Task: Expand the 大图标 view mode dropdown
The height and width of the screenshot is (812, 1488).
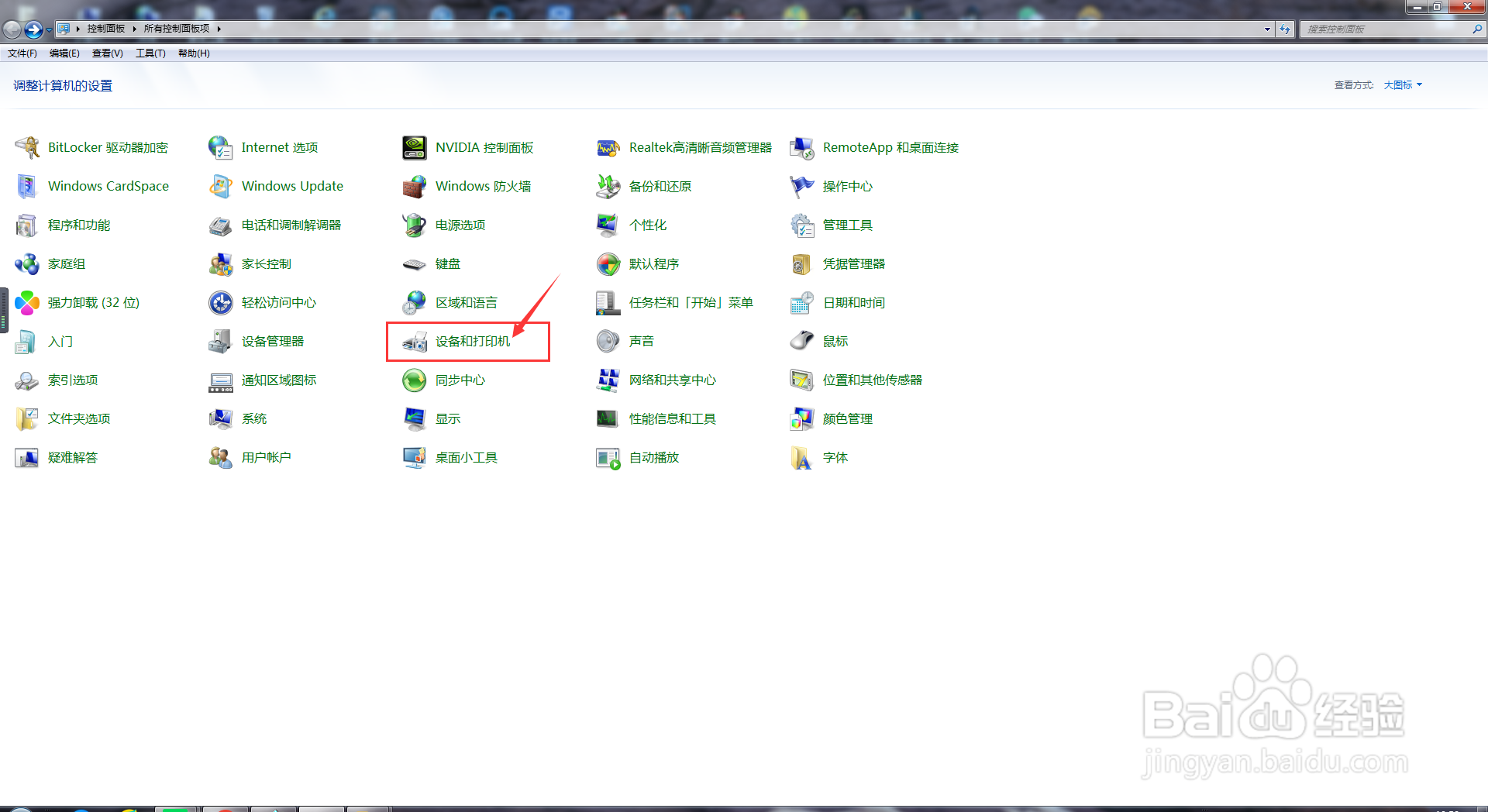Action: tap(1403, 85)
